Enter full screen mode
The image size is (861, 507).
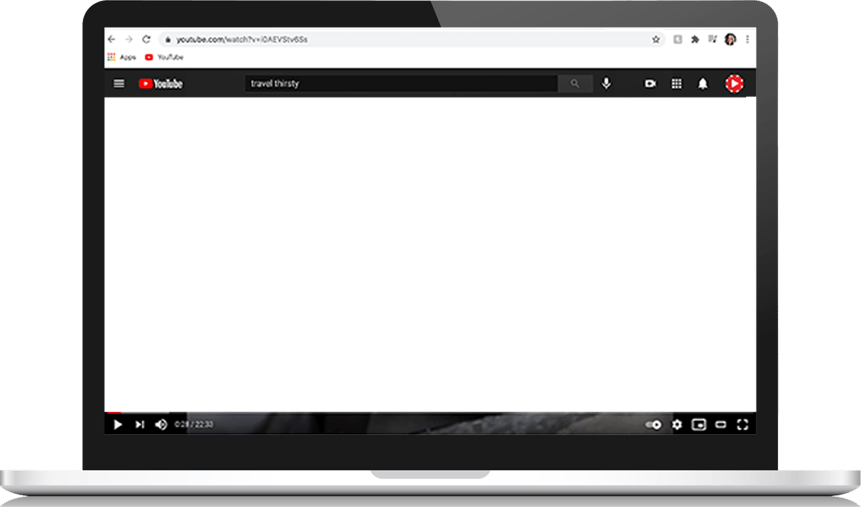tap(743, 425)
